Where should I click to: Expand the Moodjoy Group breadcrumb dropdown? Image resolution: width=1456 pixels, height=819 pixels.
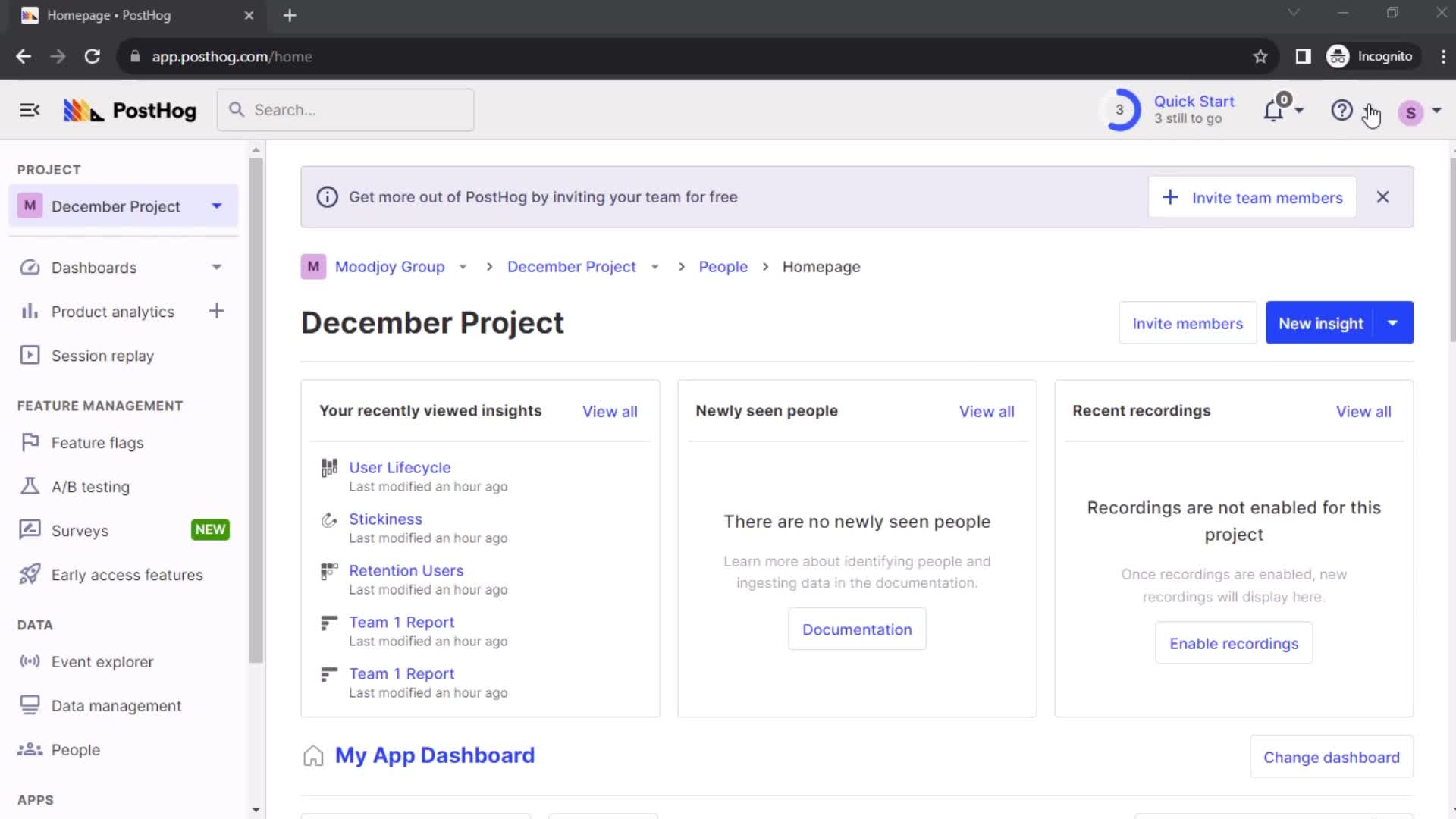tap(463, 267)
